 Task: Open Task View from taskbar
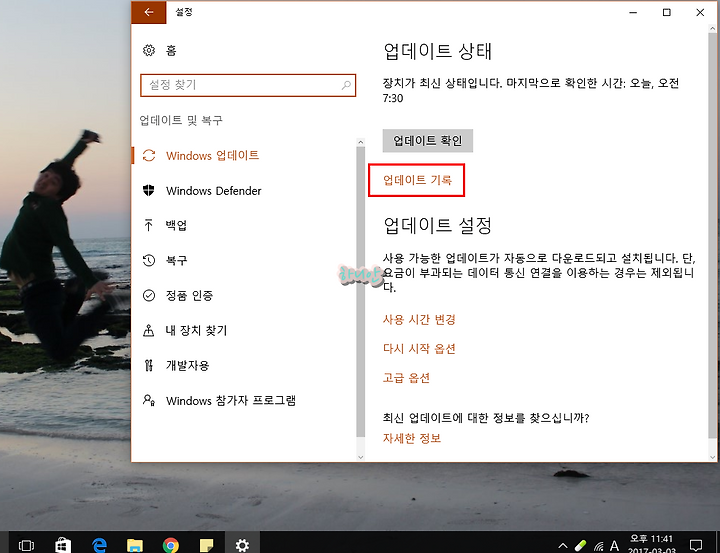click(26, 545)
